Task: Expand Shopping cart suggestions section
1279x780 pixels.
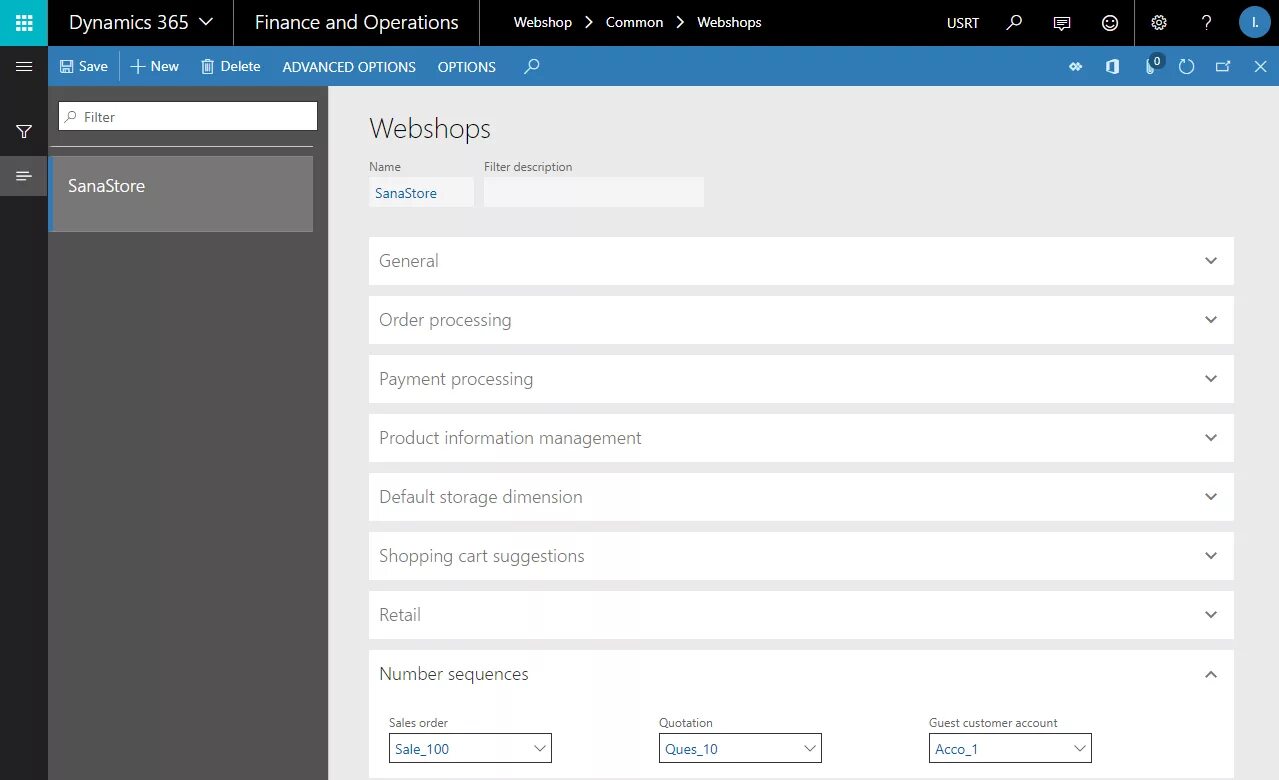Action: (801, 556)
